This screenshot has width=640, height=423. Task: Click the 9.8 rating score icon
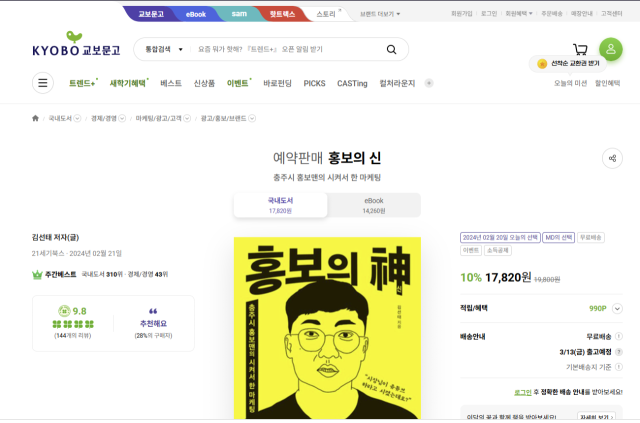(64, 311)
